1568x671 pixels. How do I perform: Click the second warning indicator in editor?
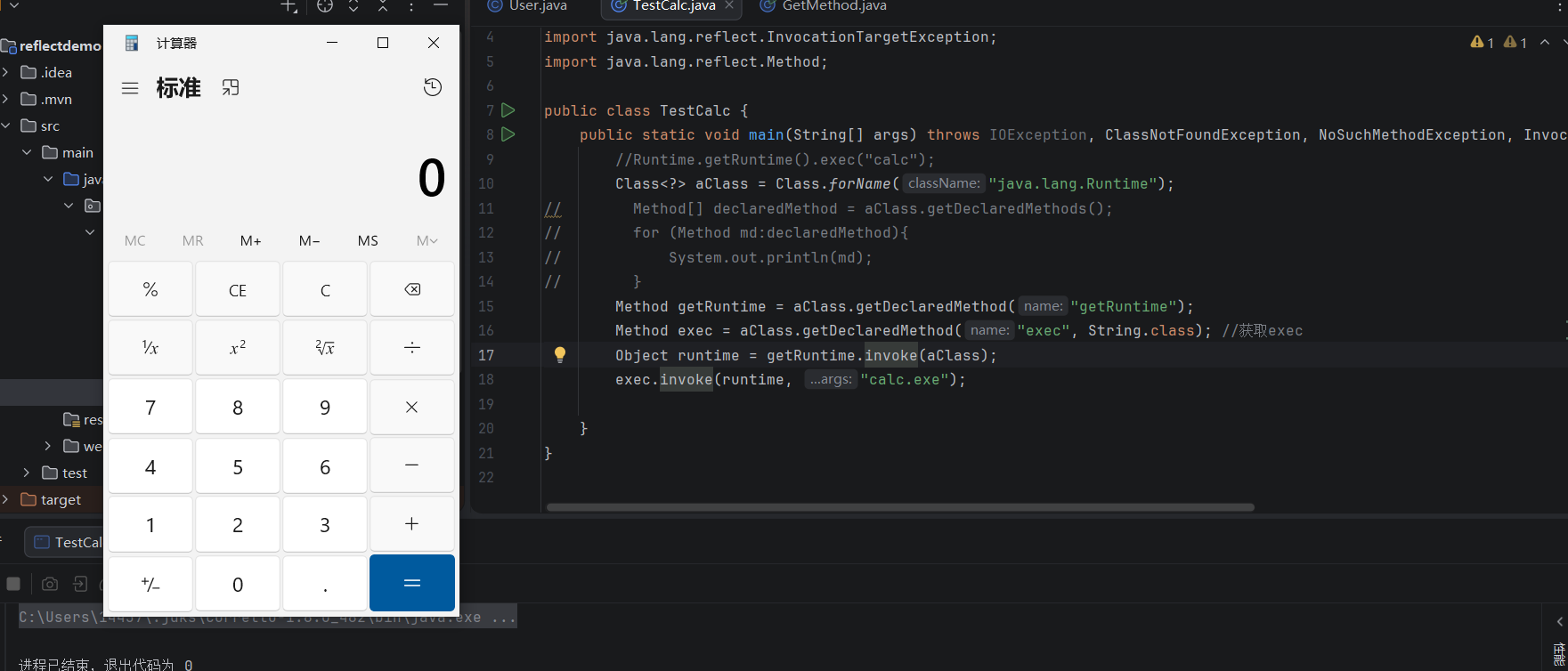coord(1515,42)
